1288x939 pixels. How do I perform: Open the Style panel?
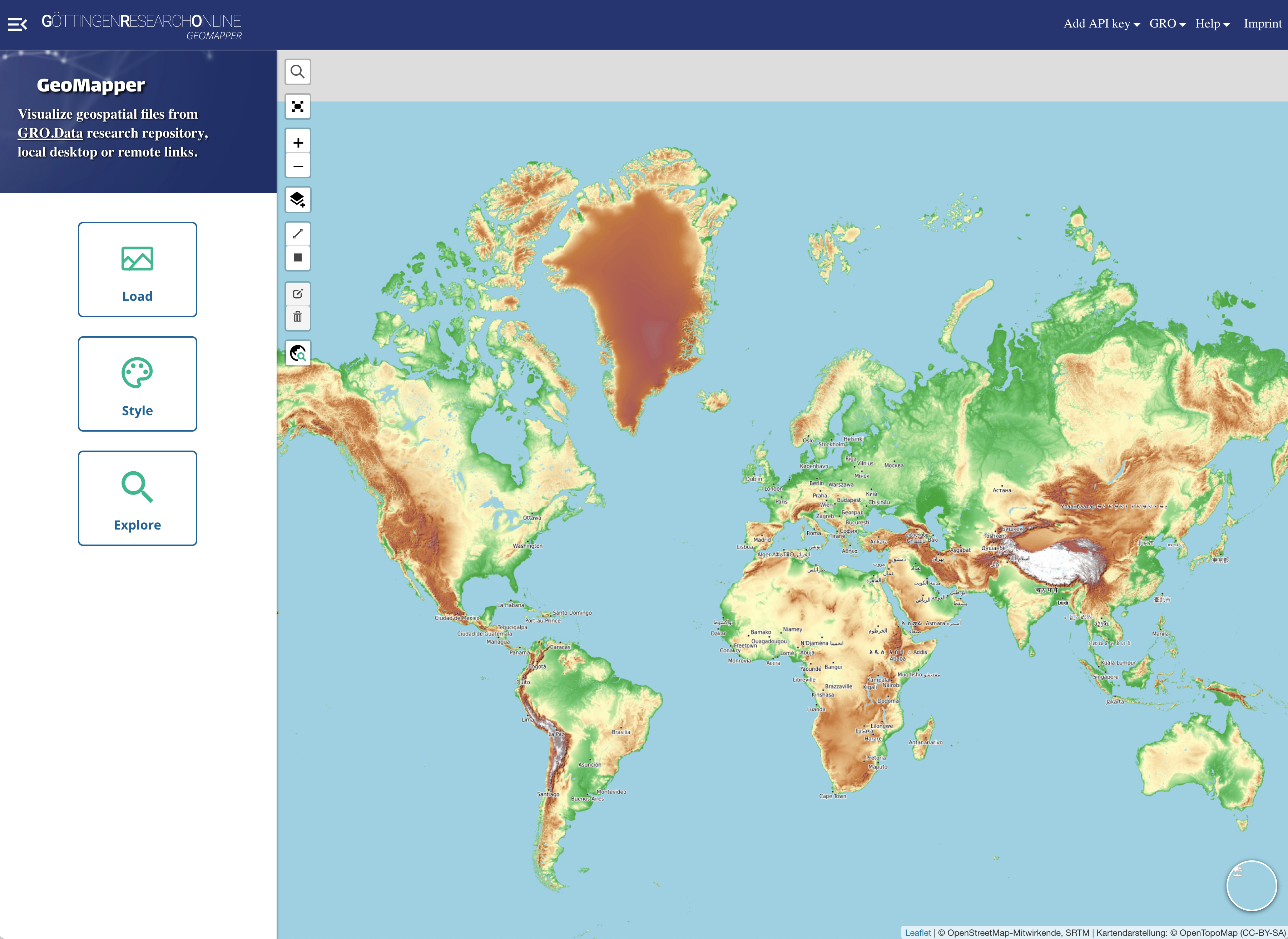coord(138,384)
